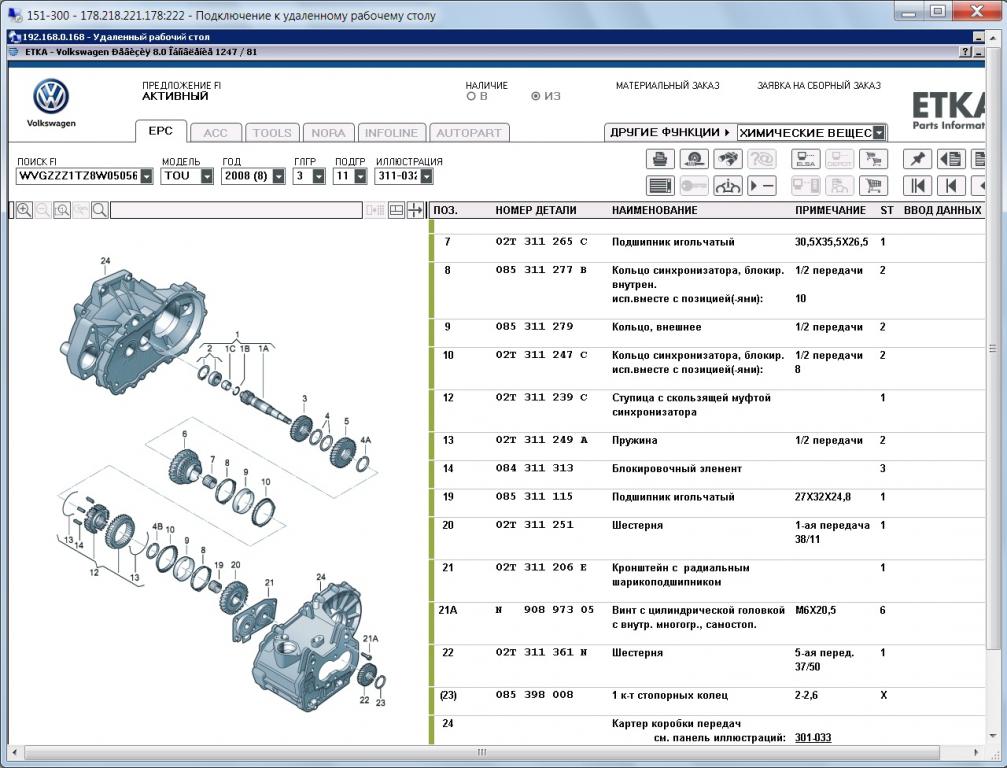Click the double shopping carts icon
The width and height of the screenshot is (1007, 768).
[x=873, y=159]
